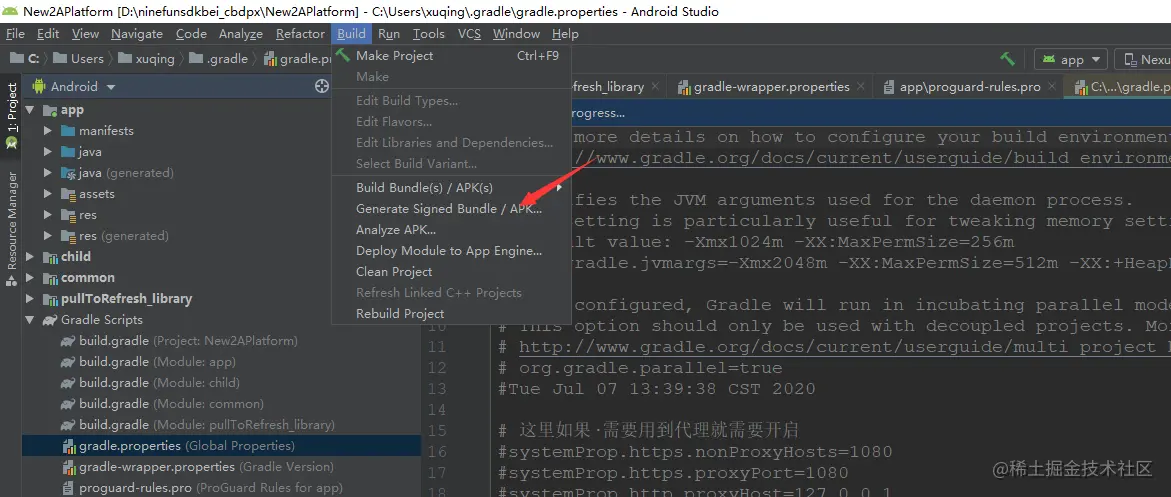Open the Resource Manager side tab
The width and height of the screenshot is (1171, 497).
click(11, 227)
